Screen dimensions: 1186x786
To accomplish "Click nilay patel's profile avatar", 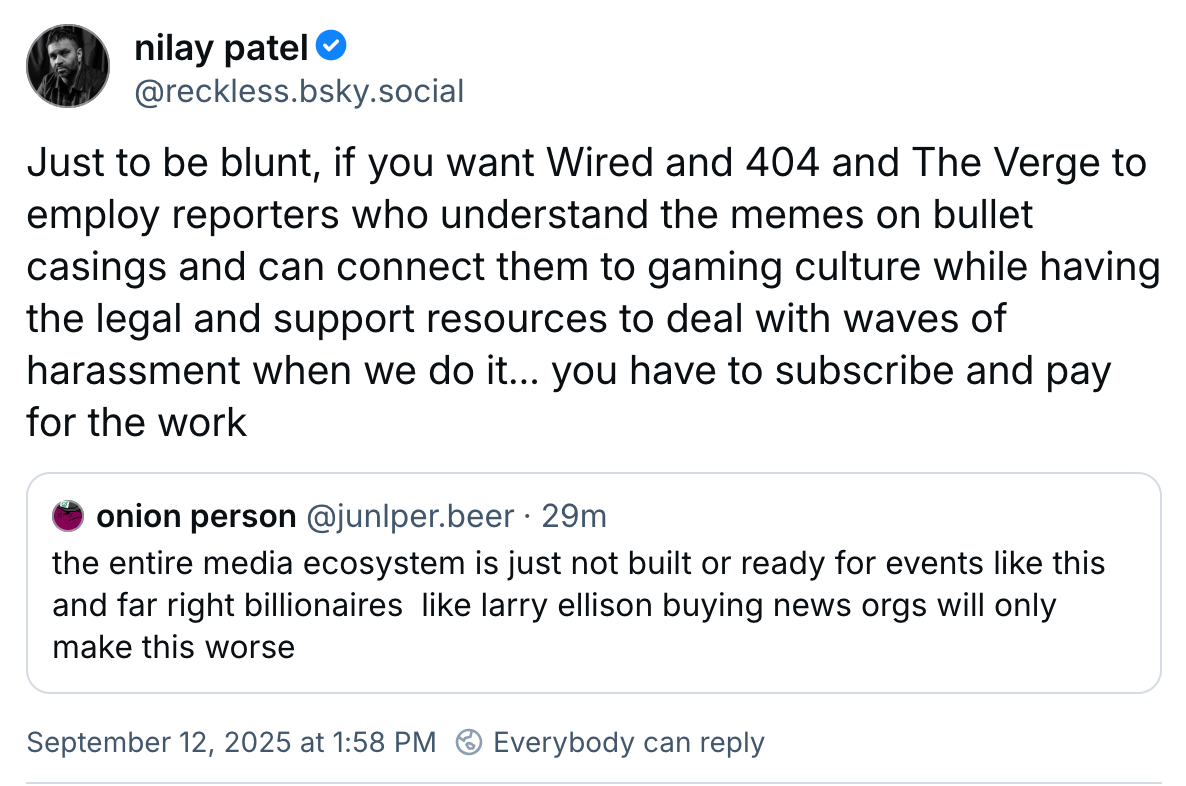I will 67,67.
